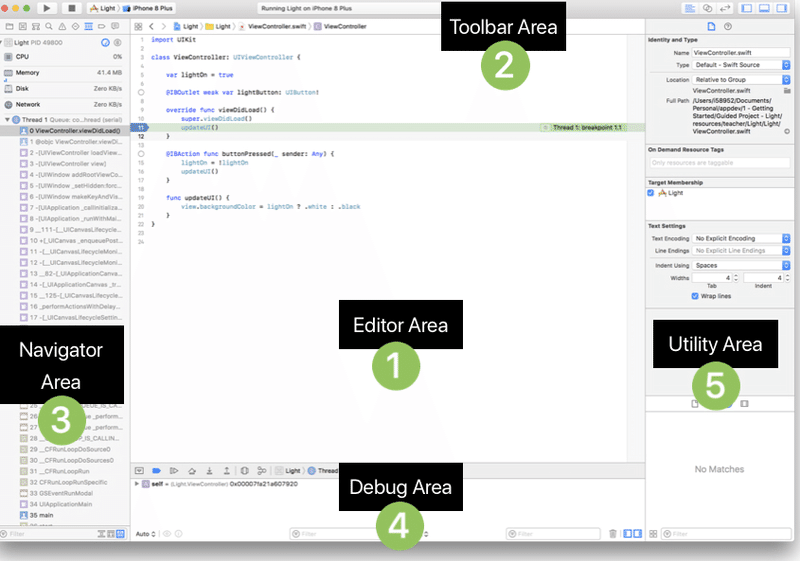
Task: Toggle the Debug area visibility button
Action: click(764, 8)
